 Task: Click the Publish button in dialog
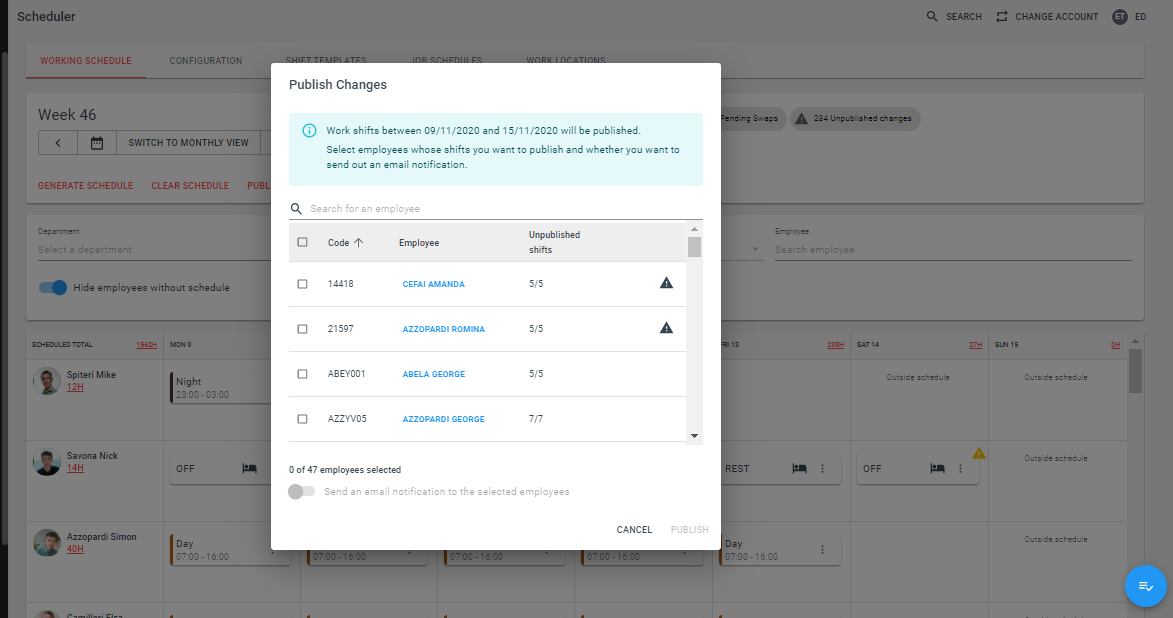click(x=689, y=530)
